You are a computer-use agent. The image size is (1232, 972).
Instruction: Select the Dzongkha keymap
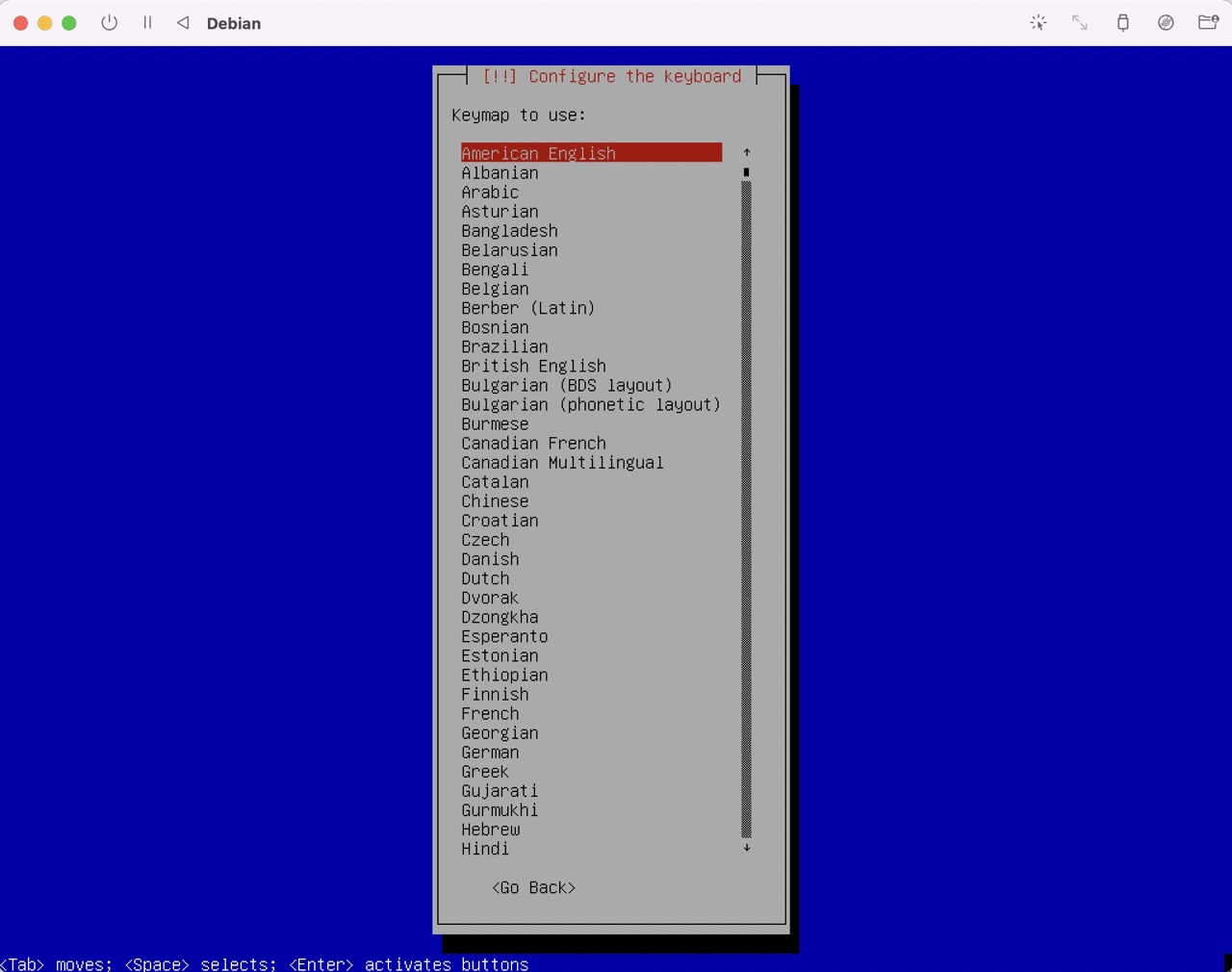pyautogui.click(x=500, y=617)
